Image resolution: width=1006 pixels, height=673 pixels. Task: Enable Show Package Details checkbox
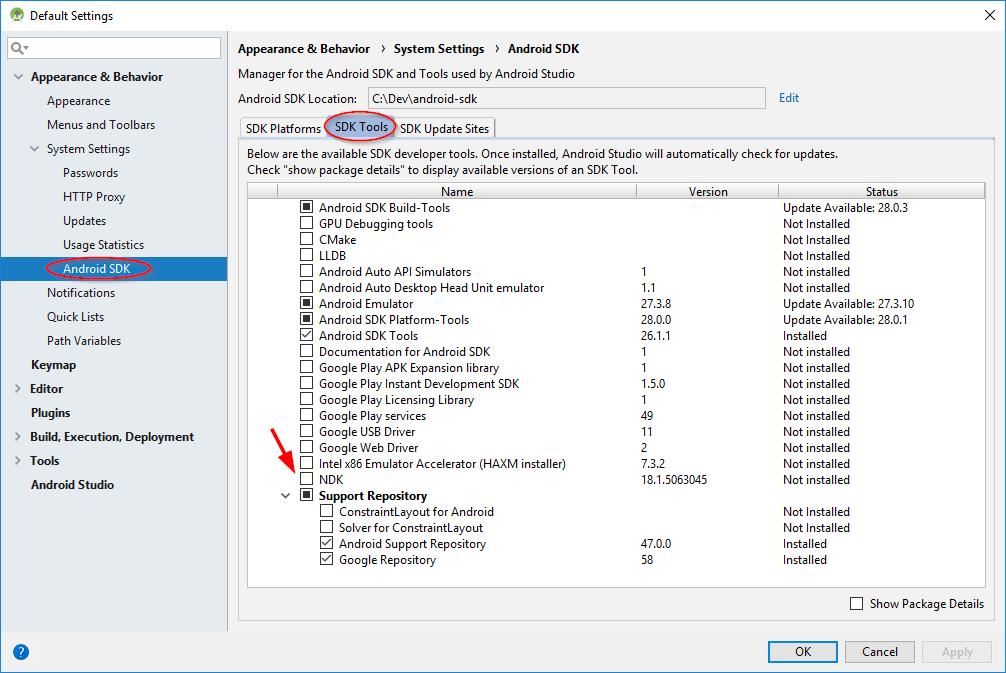[856, 603]
